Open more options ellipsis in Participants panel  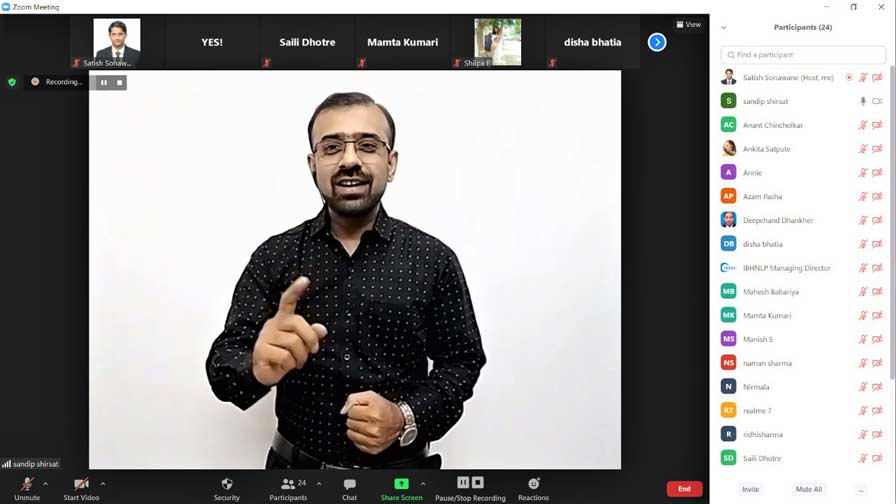click(861, 490)
